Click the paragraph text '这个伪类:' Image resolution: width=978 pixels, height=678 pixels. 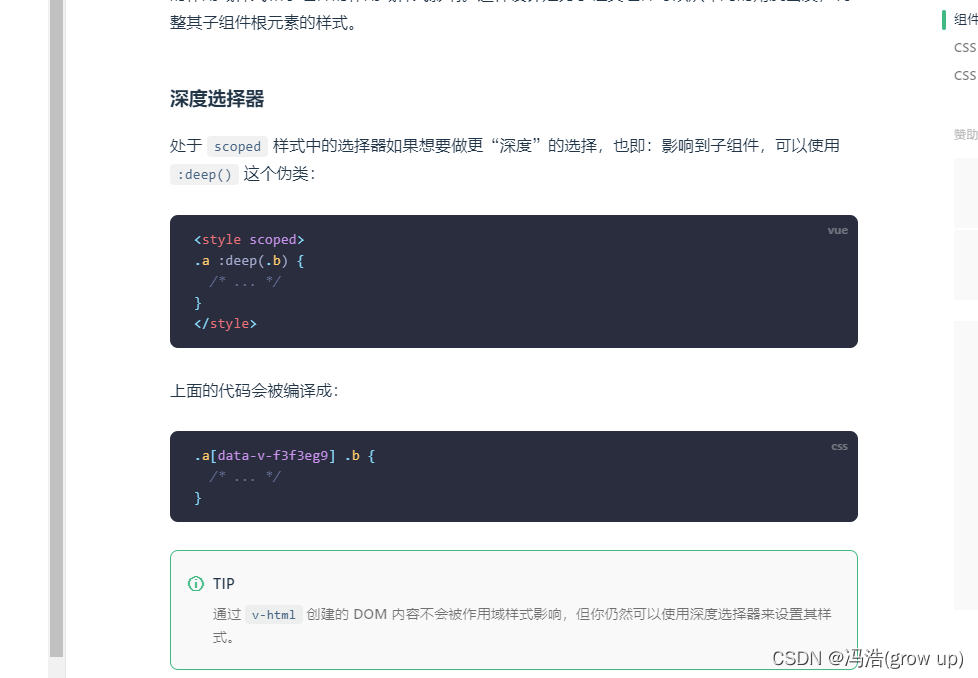279,174
